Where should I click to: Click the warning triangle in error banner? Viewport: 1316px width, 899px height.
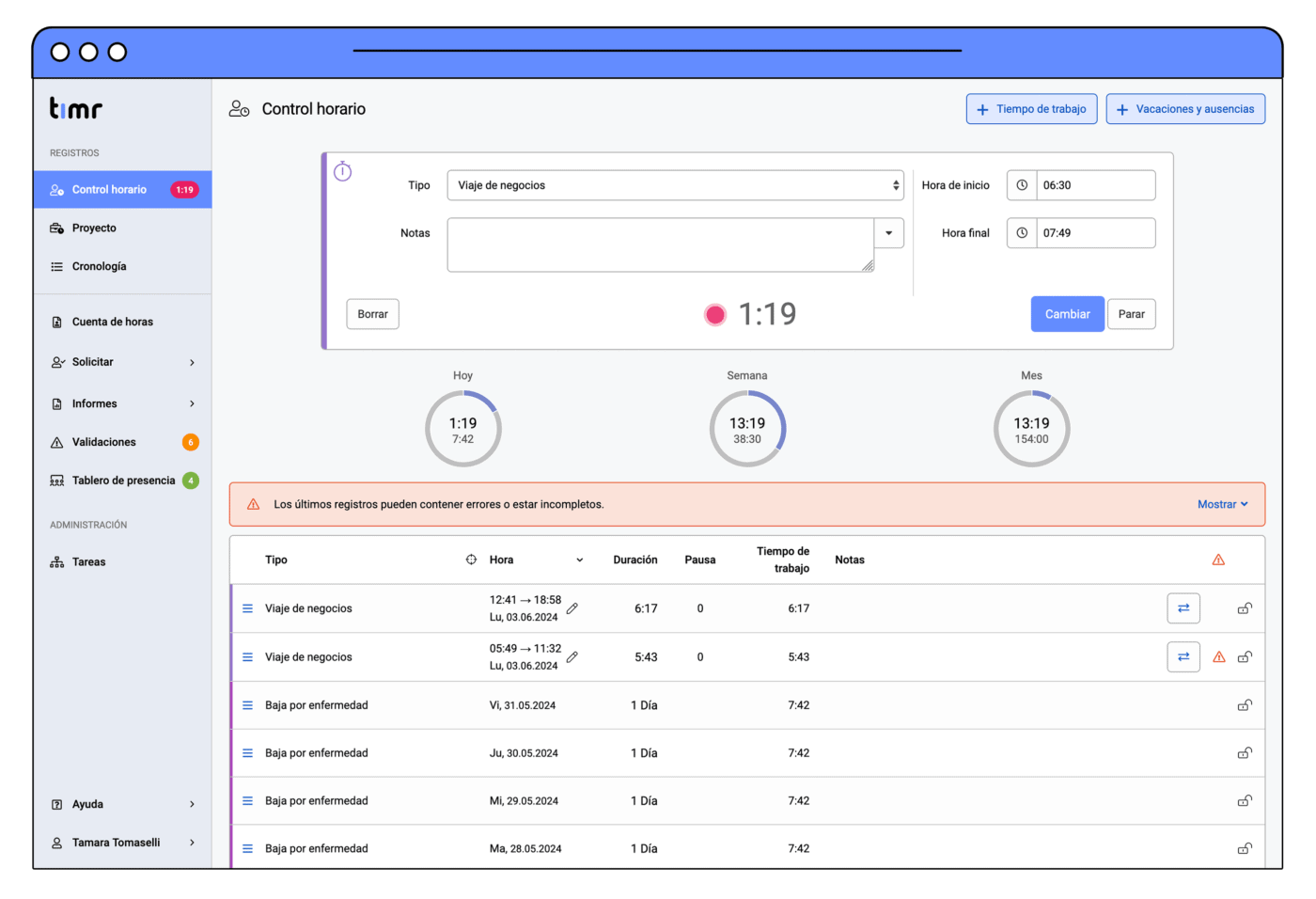(253, 505)
